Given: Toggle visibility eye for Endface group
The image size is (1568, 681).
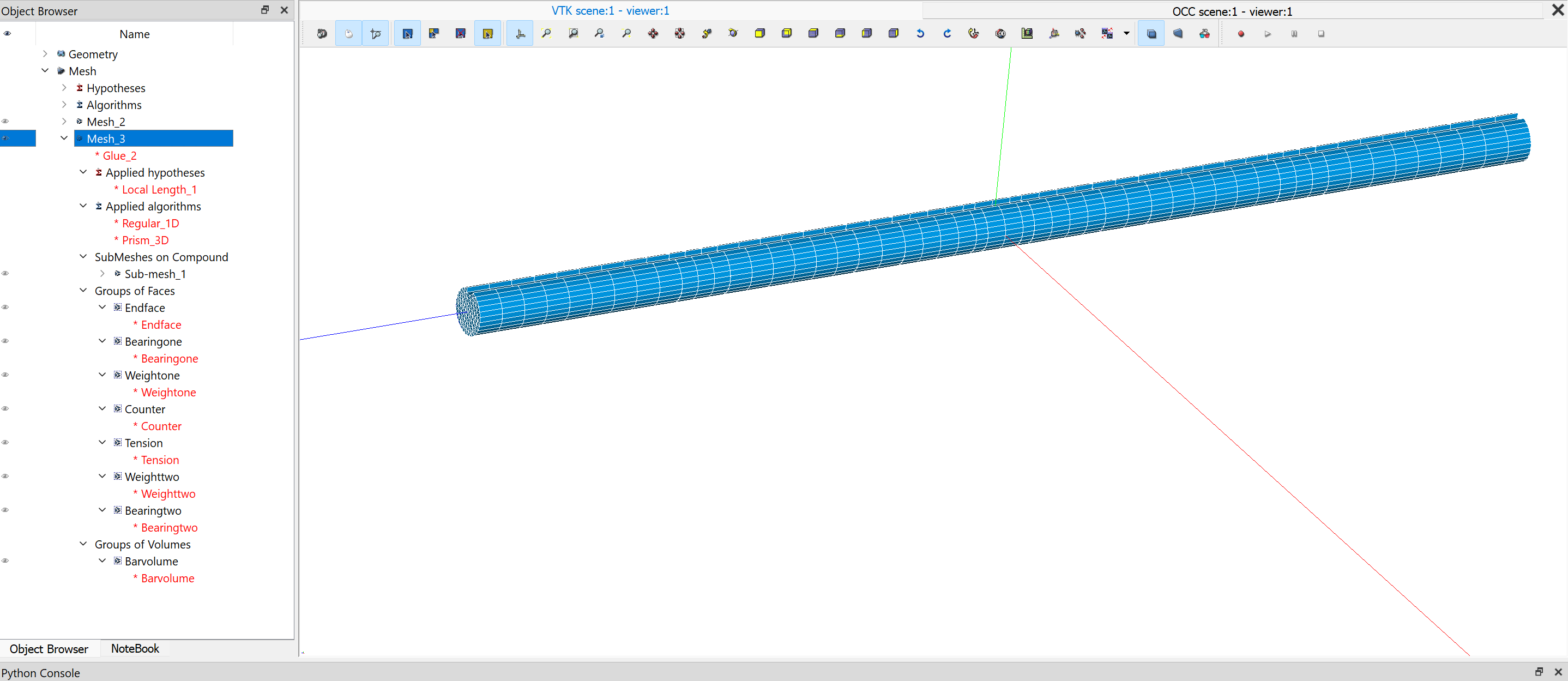Looking at the screenshot, I should coord(6,308).
